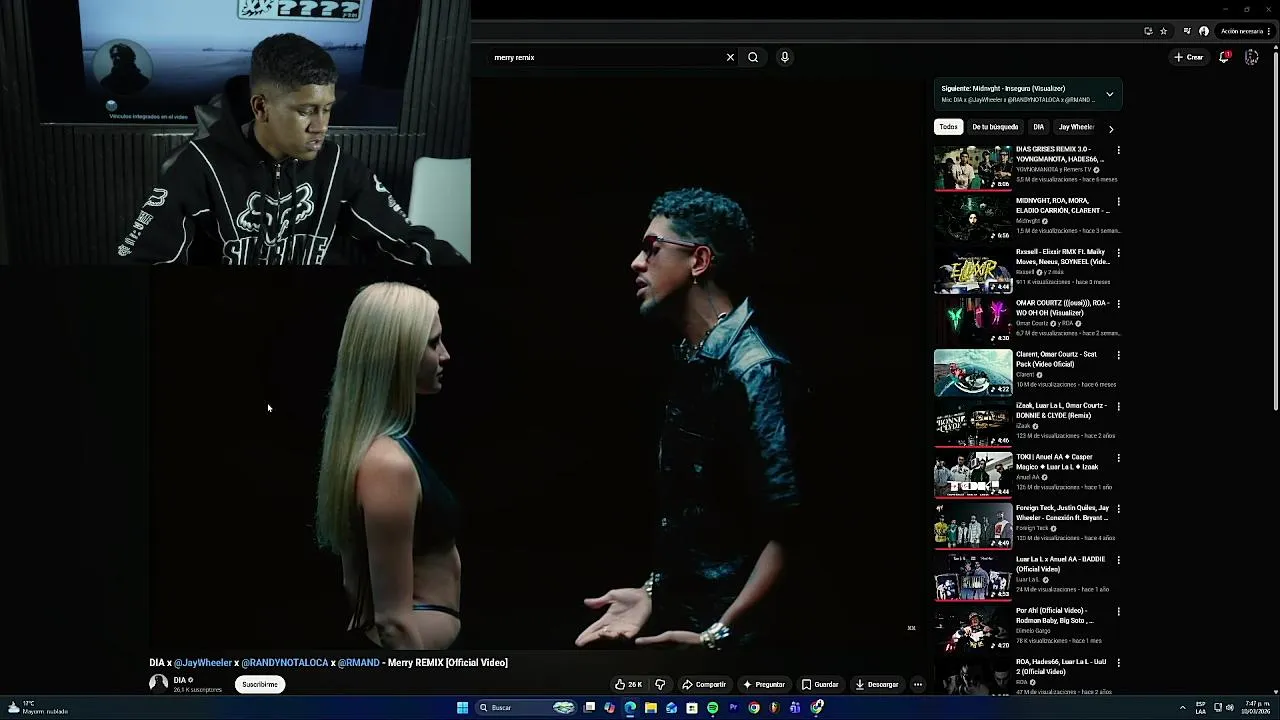
Task: Open Clarent Scat Pack video thumbnail
Action: click(973, 372)
